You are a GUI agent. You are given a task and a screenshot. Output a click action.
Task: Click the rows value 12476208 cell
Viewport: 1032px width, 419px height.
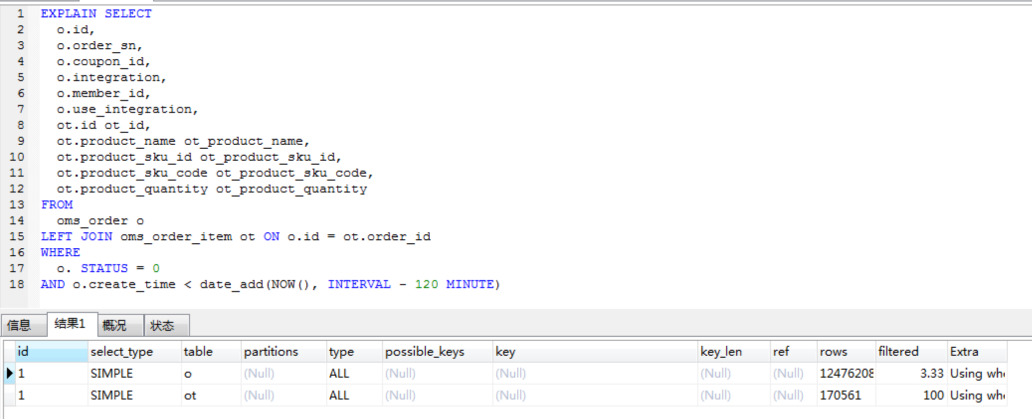point(846,373)
